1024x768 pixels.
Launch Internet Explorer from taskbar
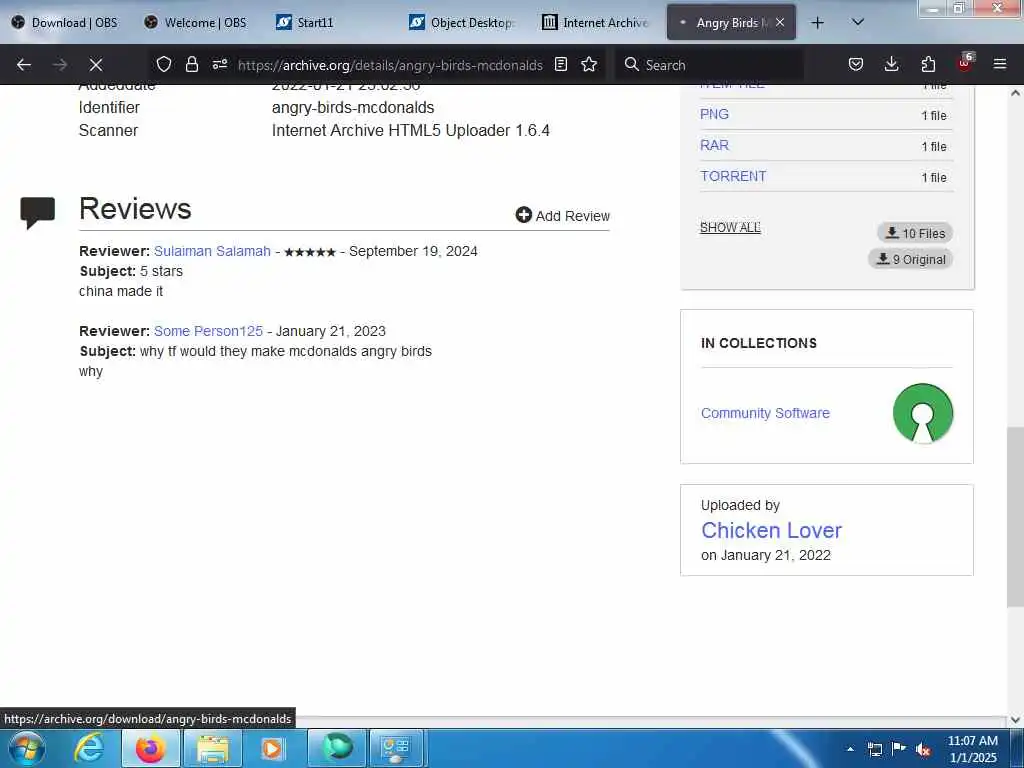[x=89, y=748]
